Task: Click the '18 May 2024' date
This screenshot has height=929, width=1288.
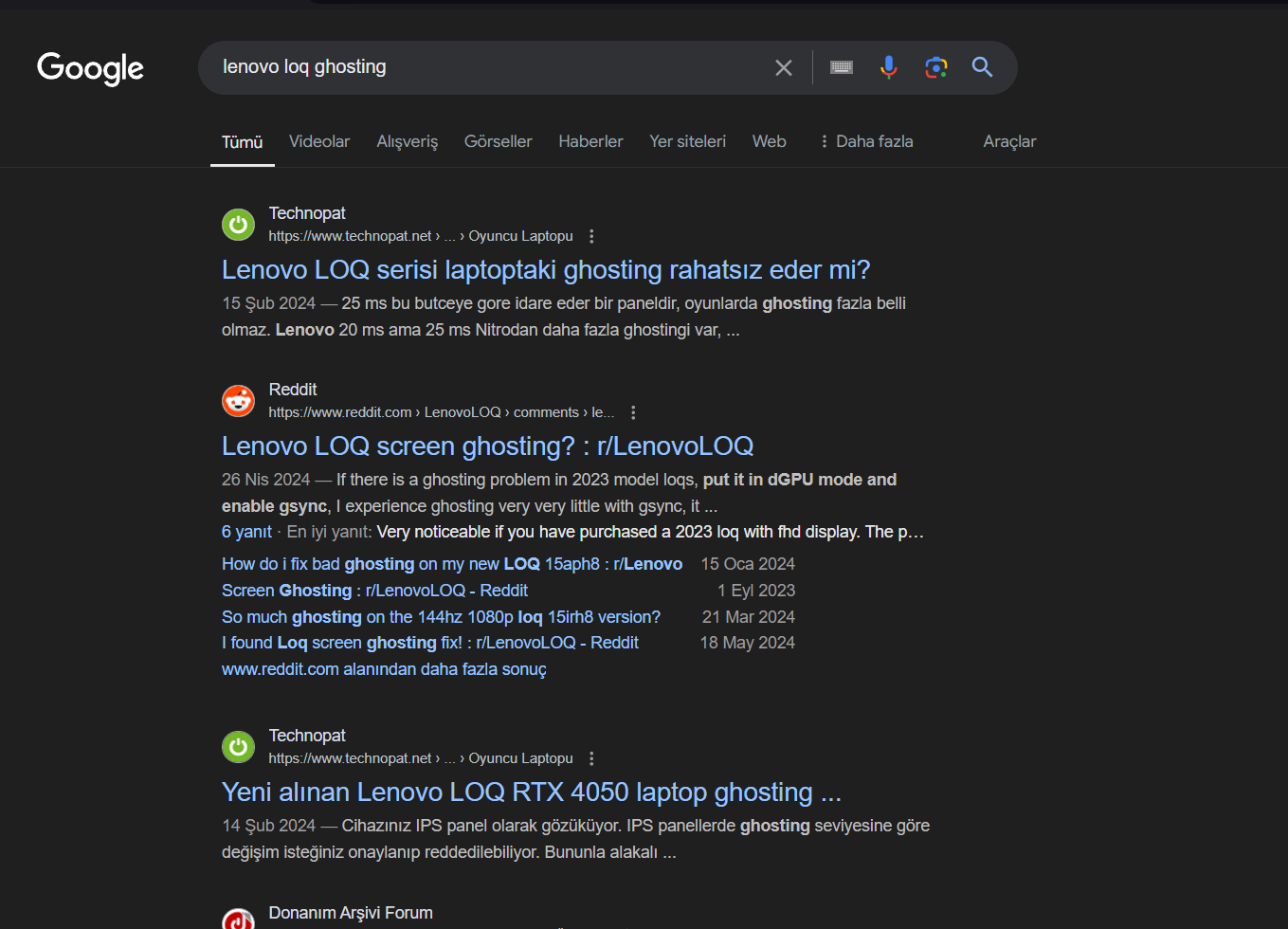Action: coord(748,643)
